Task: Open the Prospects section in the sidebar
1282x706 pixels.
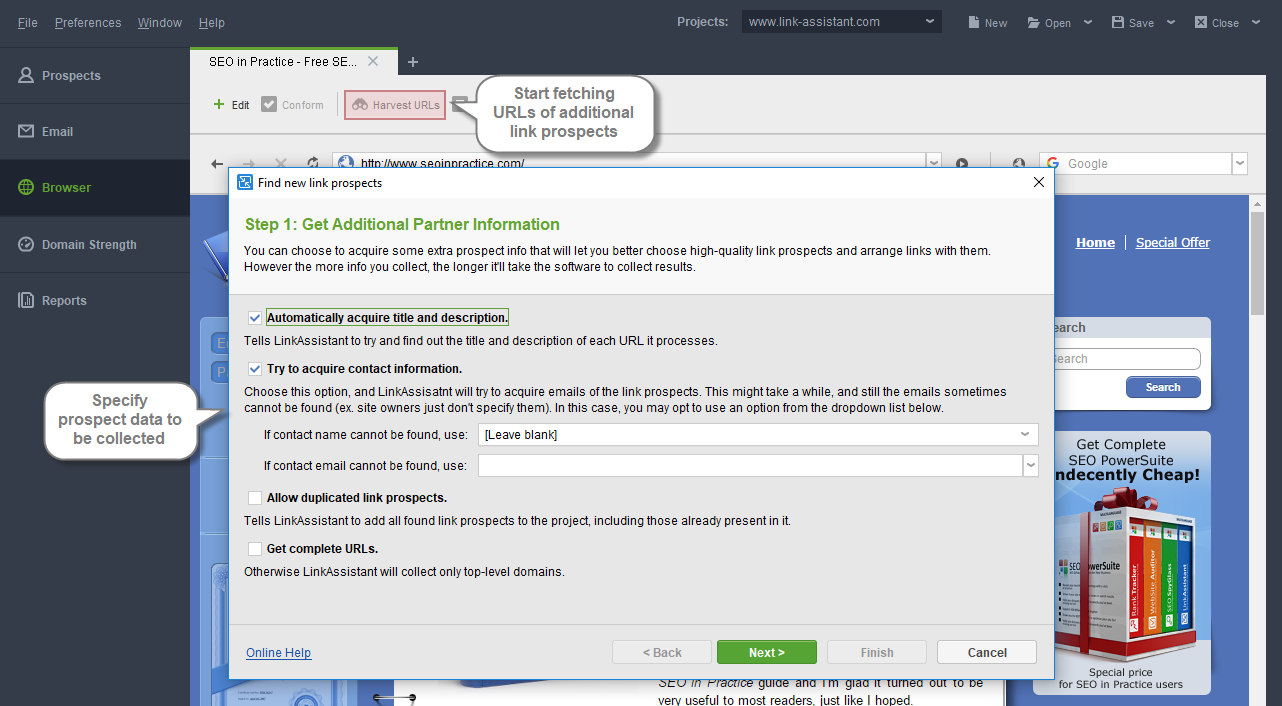Action: point(95,76)
